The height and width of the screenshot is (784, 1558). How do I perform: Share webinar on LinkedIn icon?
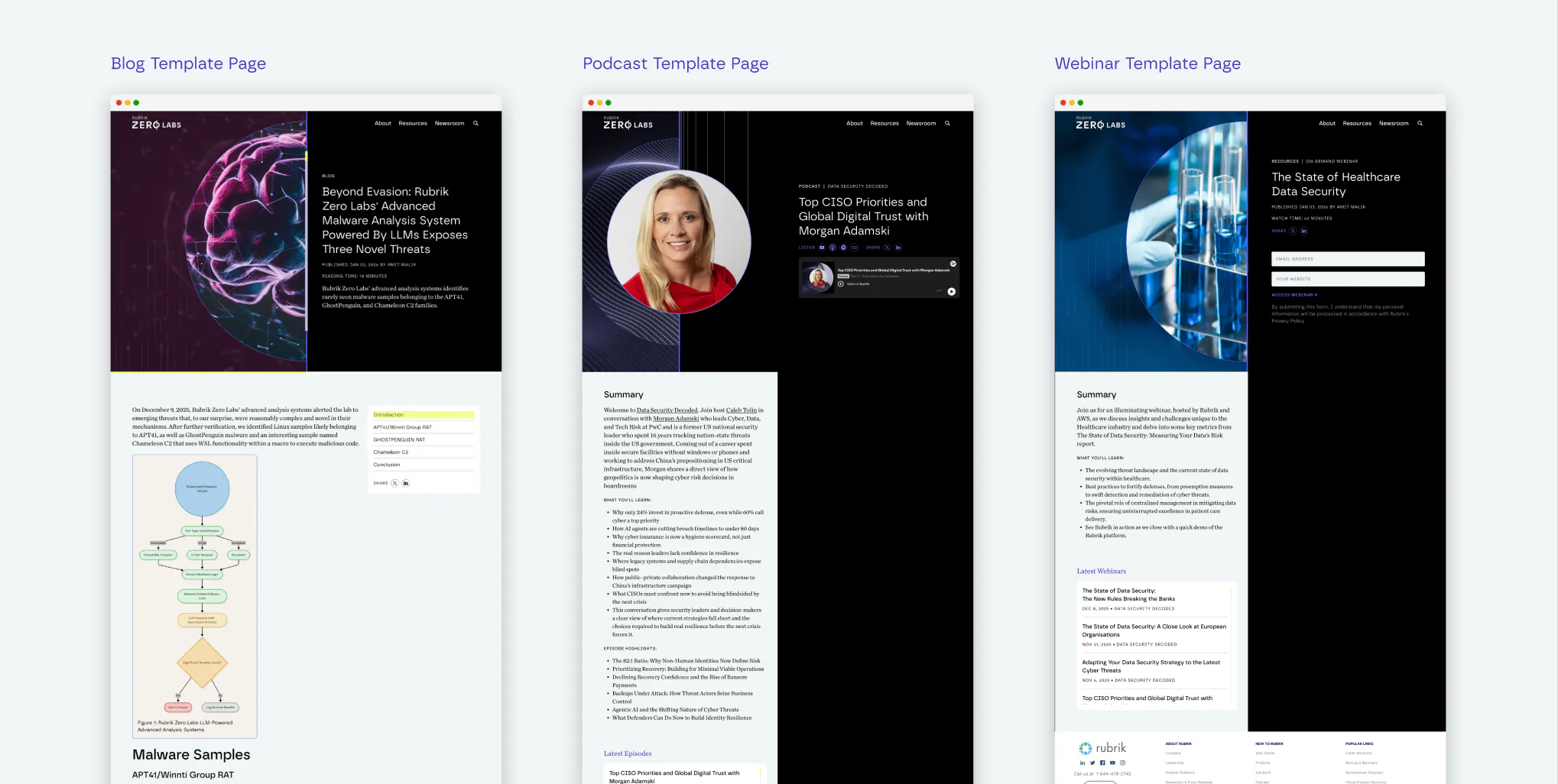(x=1303, y=231)
